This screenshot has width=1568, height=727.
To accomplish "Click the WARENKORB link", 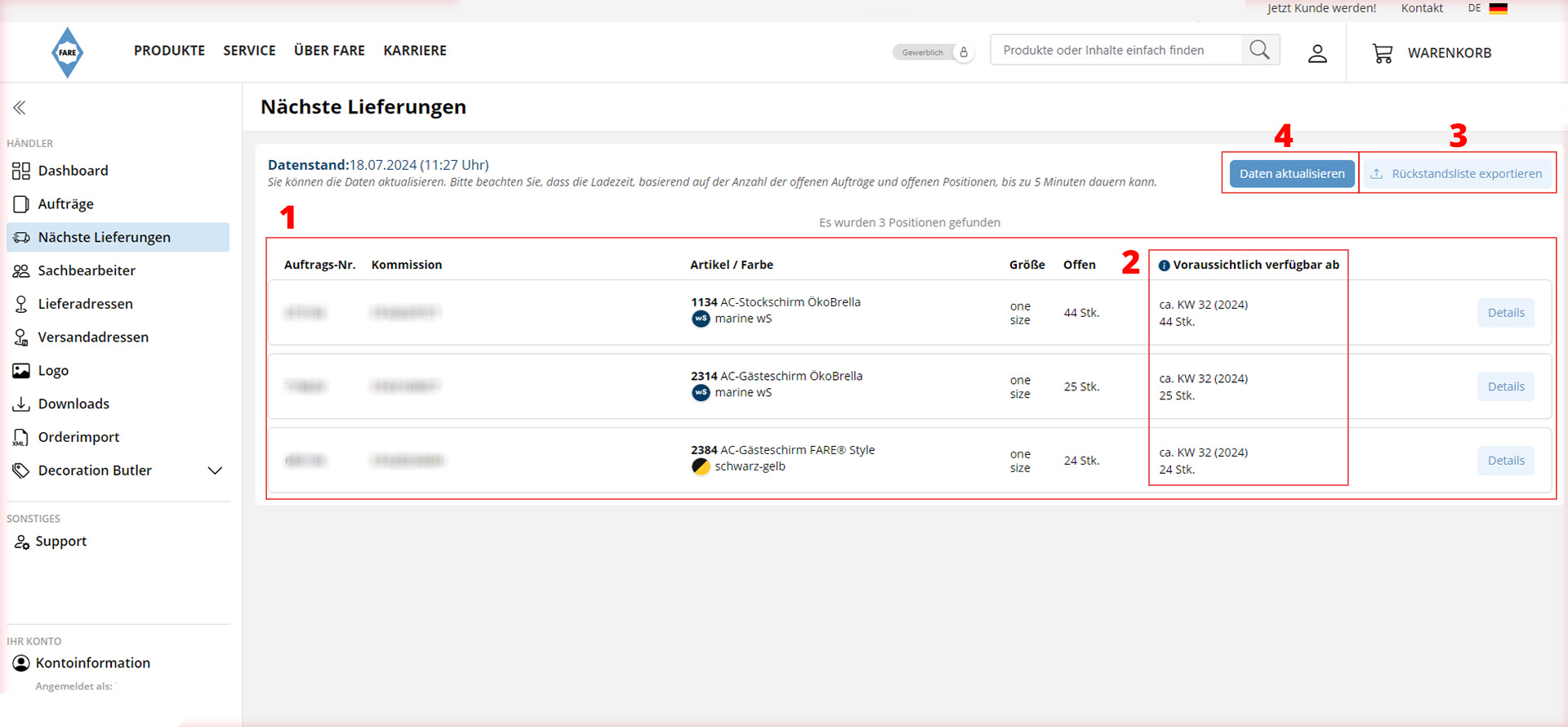I will [1449, 53].
